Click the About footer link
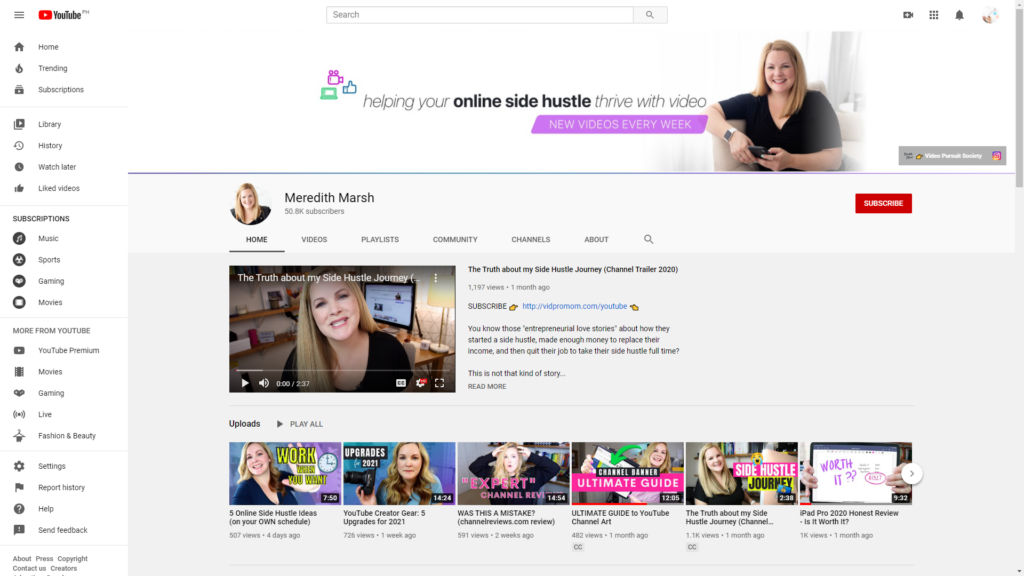The width and height of the screenshot is (1024, 576). (22, 559)
